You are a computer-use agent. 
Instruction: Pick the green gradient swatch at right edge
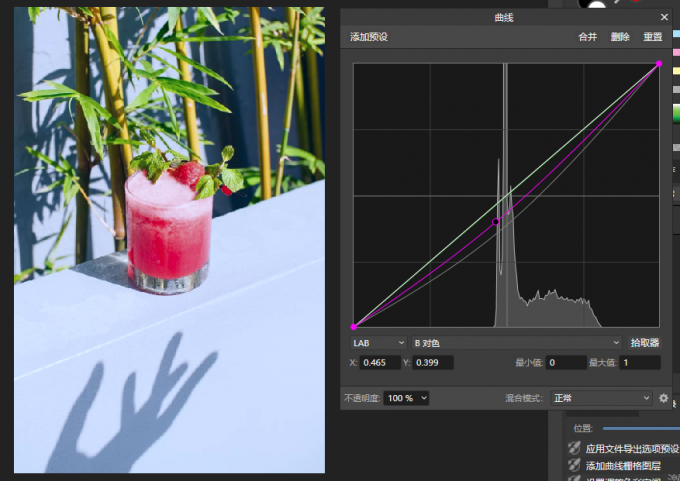pos(677,113)
